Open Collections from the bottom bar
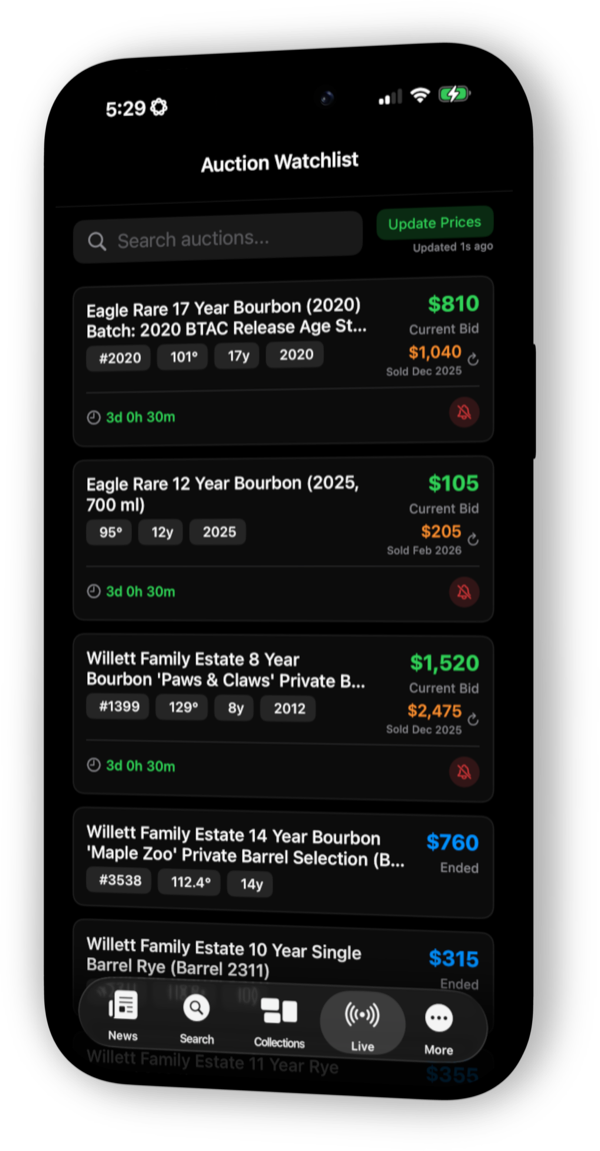This screenshot has width=600, height=1151. point(279,1009)
